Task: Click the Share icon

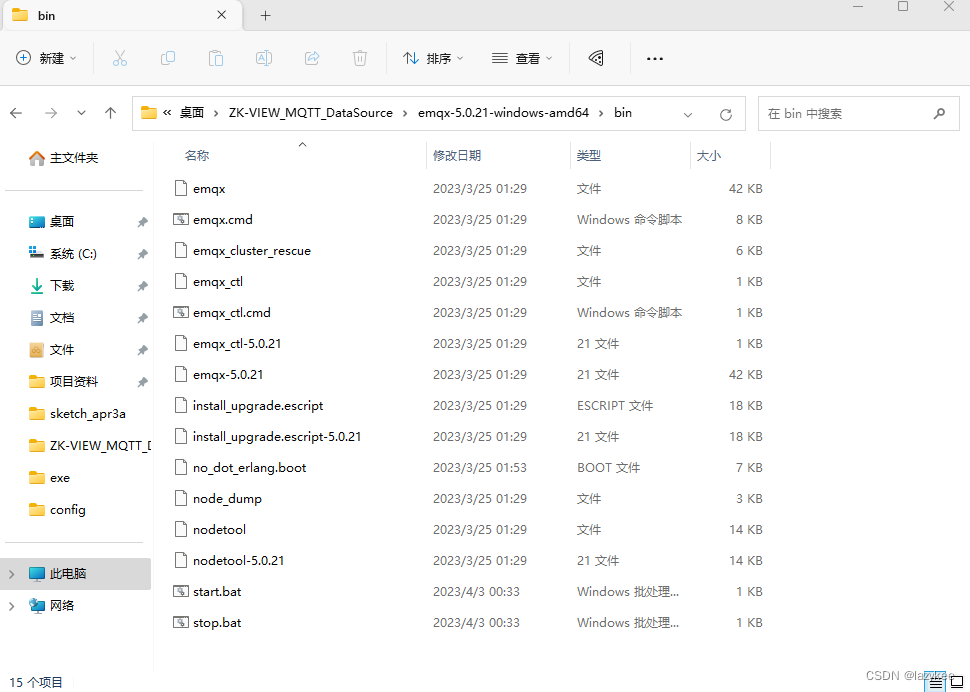Action: point(312,58)
